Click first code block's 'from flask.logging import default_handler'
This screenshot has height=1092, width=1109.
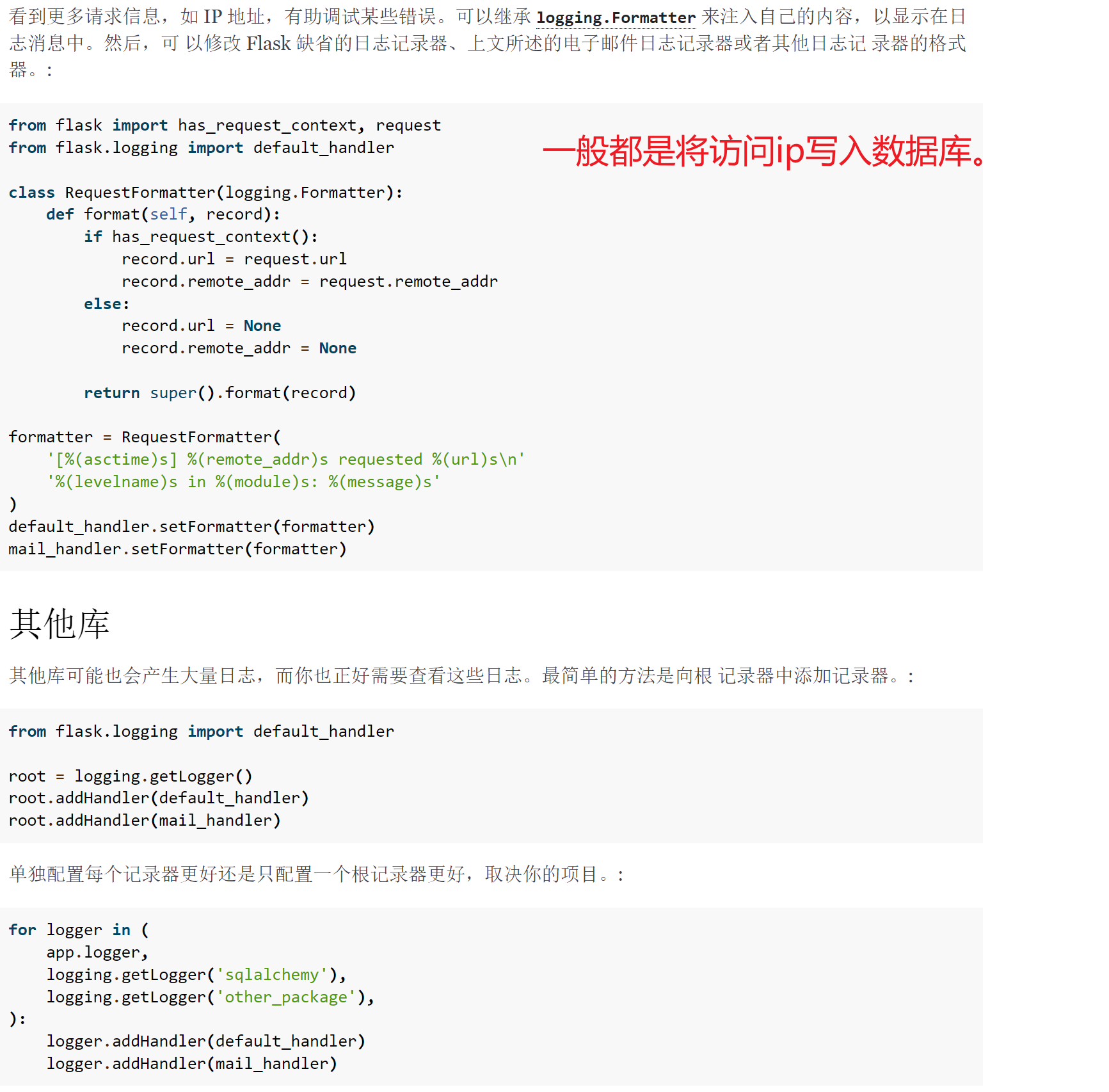pyautogui.click(x=202, y=148)
